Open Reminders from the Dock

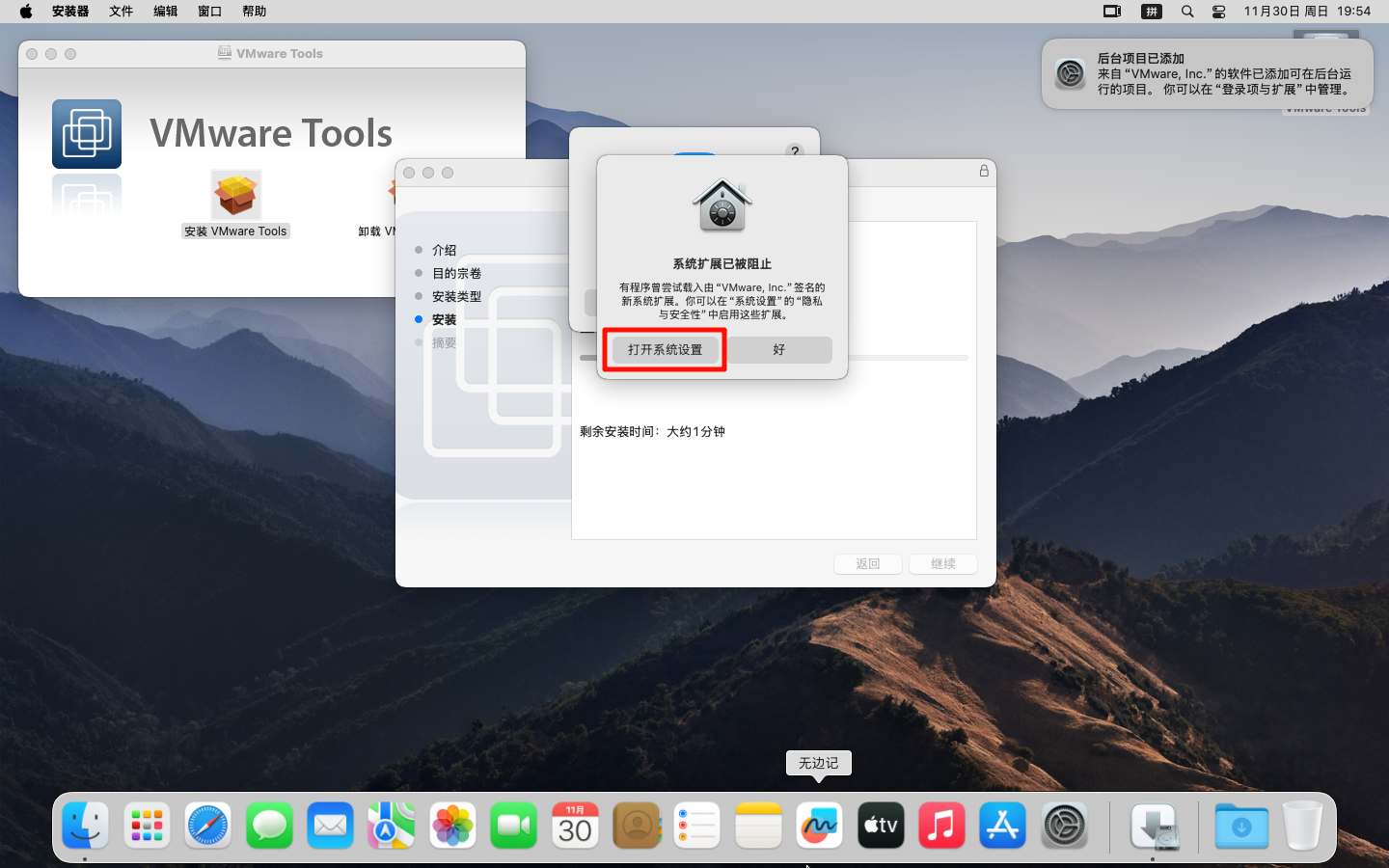pyautogui.click(x=697, y=826)
